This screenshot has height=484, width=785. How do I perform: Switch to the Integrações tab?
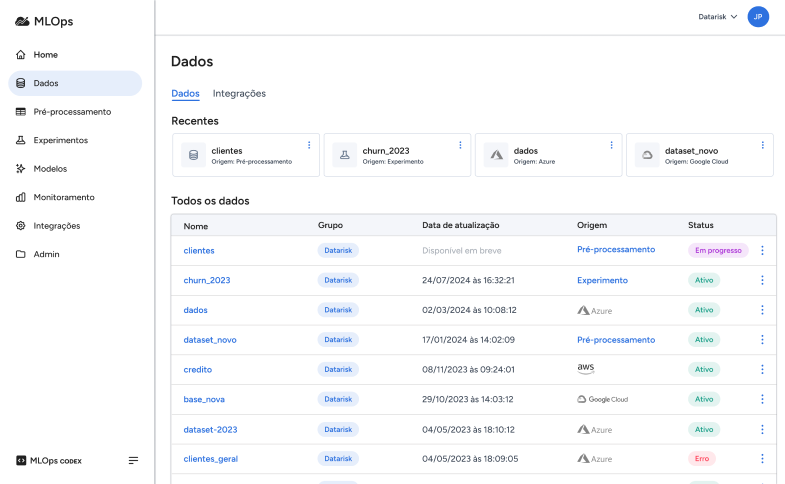[x=239, y=94]
